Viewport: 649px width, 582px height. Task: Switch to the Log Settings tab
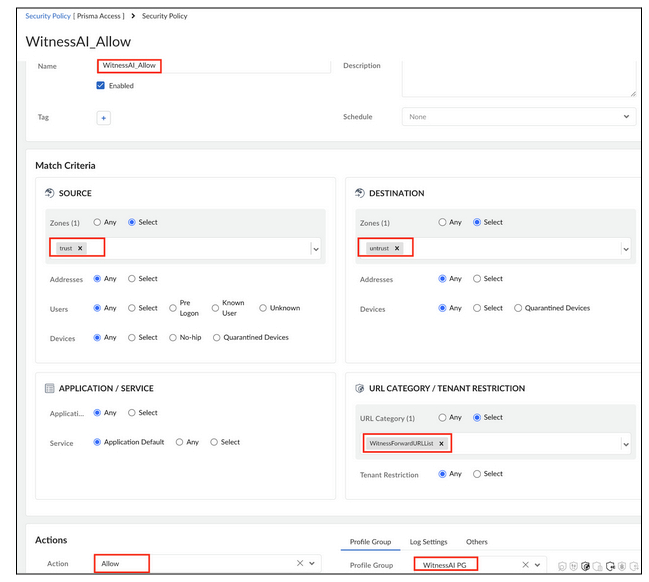coord(428,542)
